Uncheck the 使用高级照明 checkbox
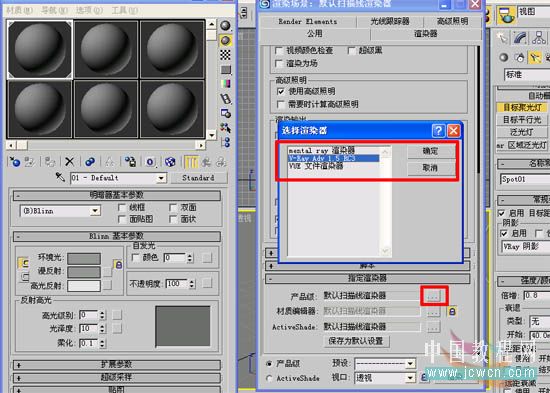The height and width of the screenshot is (393, 550). click(x=281, y=92)
